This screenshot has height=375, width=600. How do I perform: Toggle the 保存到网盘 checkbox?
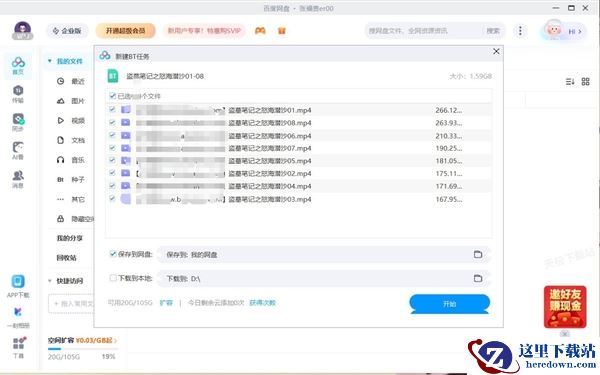[x=113, y=254]
